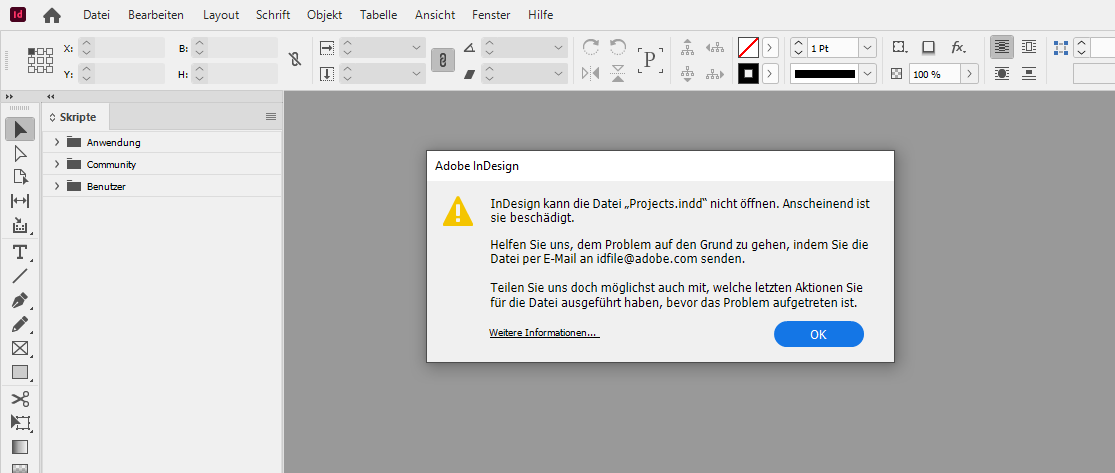This screenshot has width=1115, height=473.
Task: Open the stroke weight 1 Pt dropdown
Action: pos(866,48)
